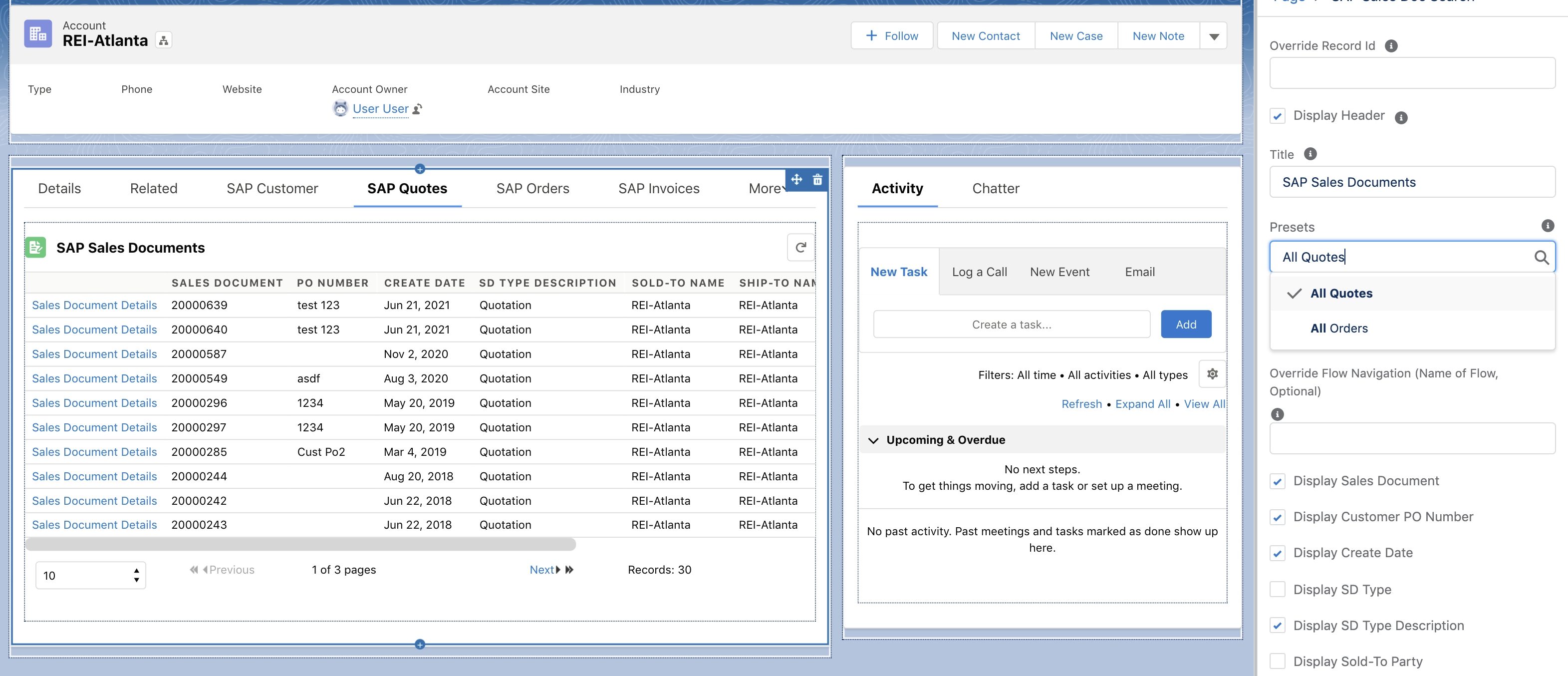This screenshot has width=1568, height=676.
Task: Uncheck Display Sales Document checkbox
Action: [x=1278, y=481]
